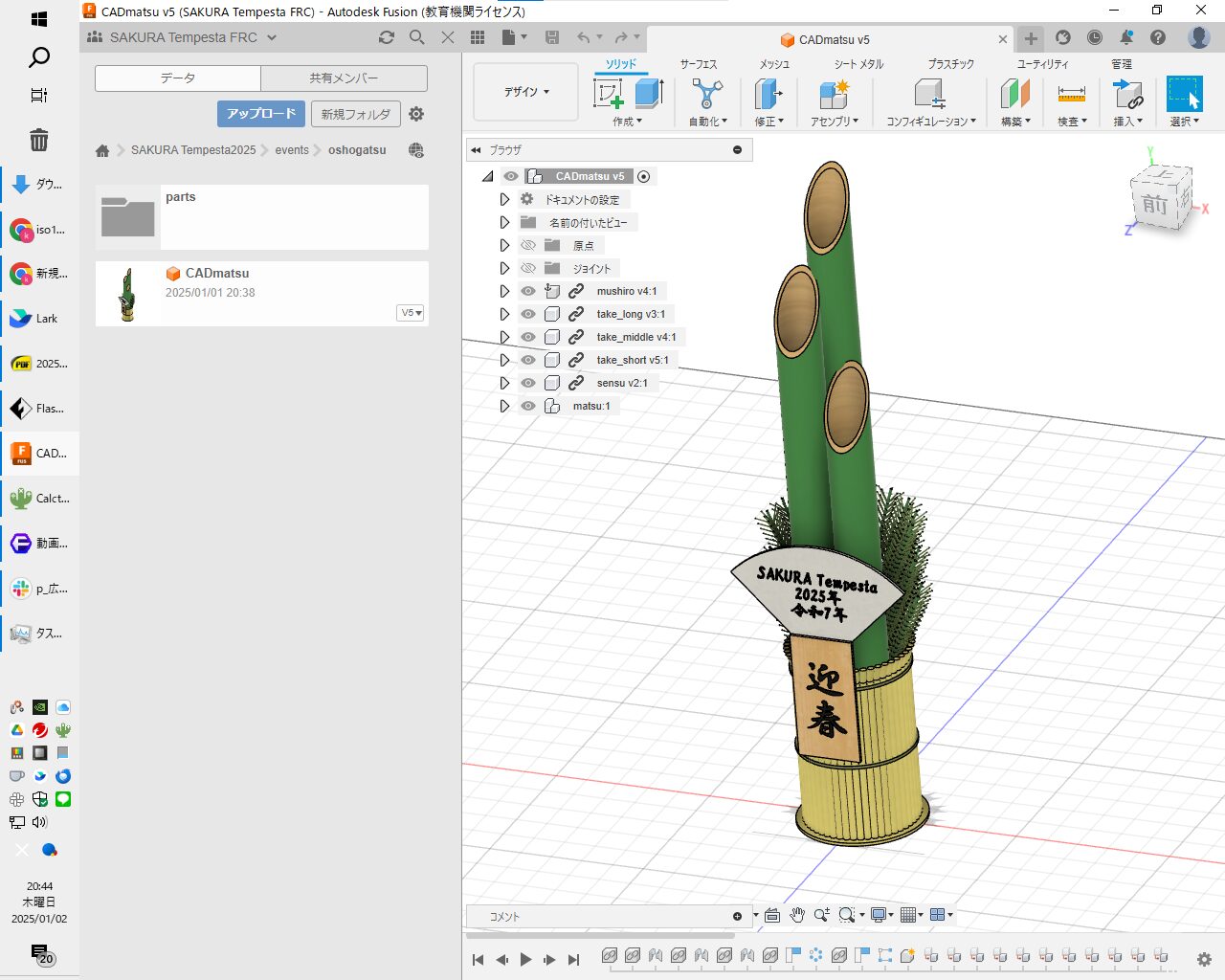The width and height of the screenshot is (1225, 980).
Task: Switch to the Sheet Metal tab
Action: (x=857, y=64)
